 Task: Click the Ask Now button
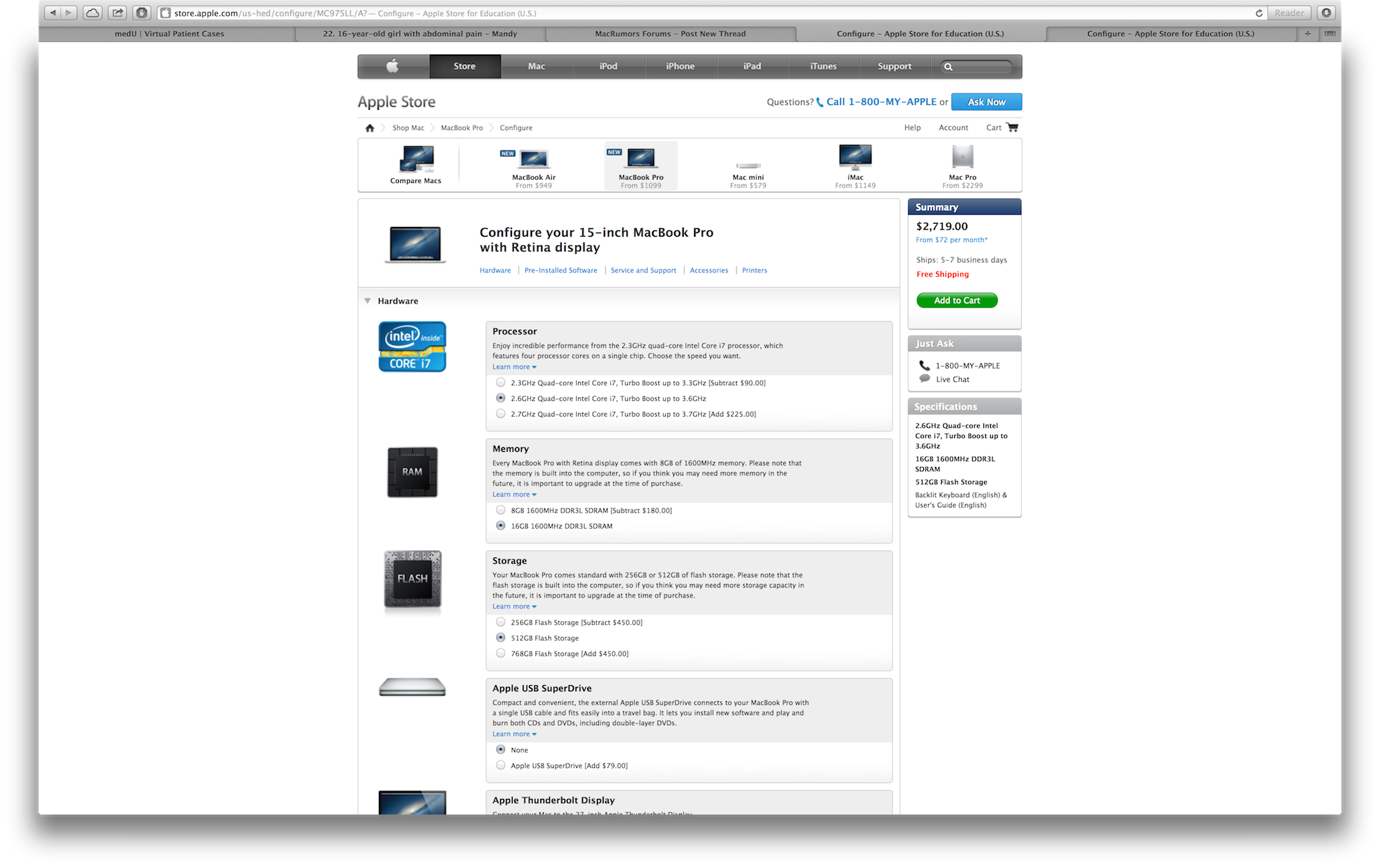pos(986,102)
